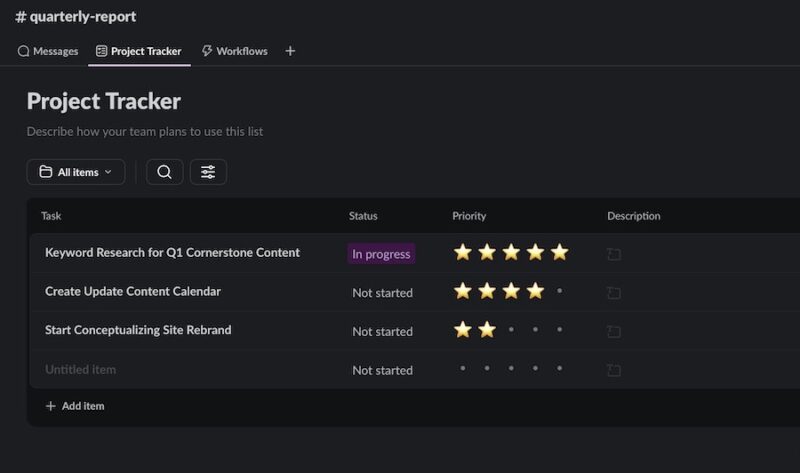Click description icon in Untitled item row
Screen dimensions: 800x473
(613, 370)
